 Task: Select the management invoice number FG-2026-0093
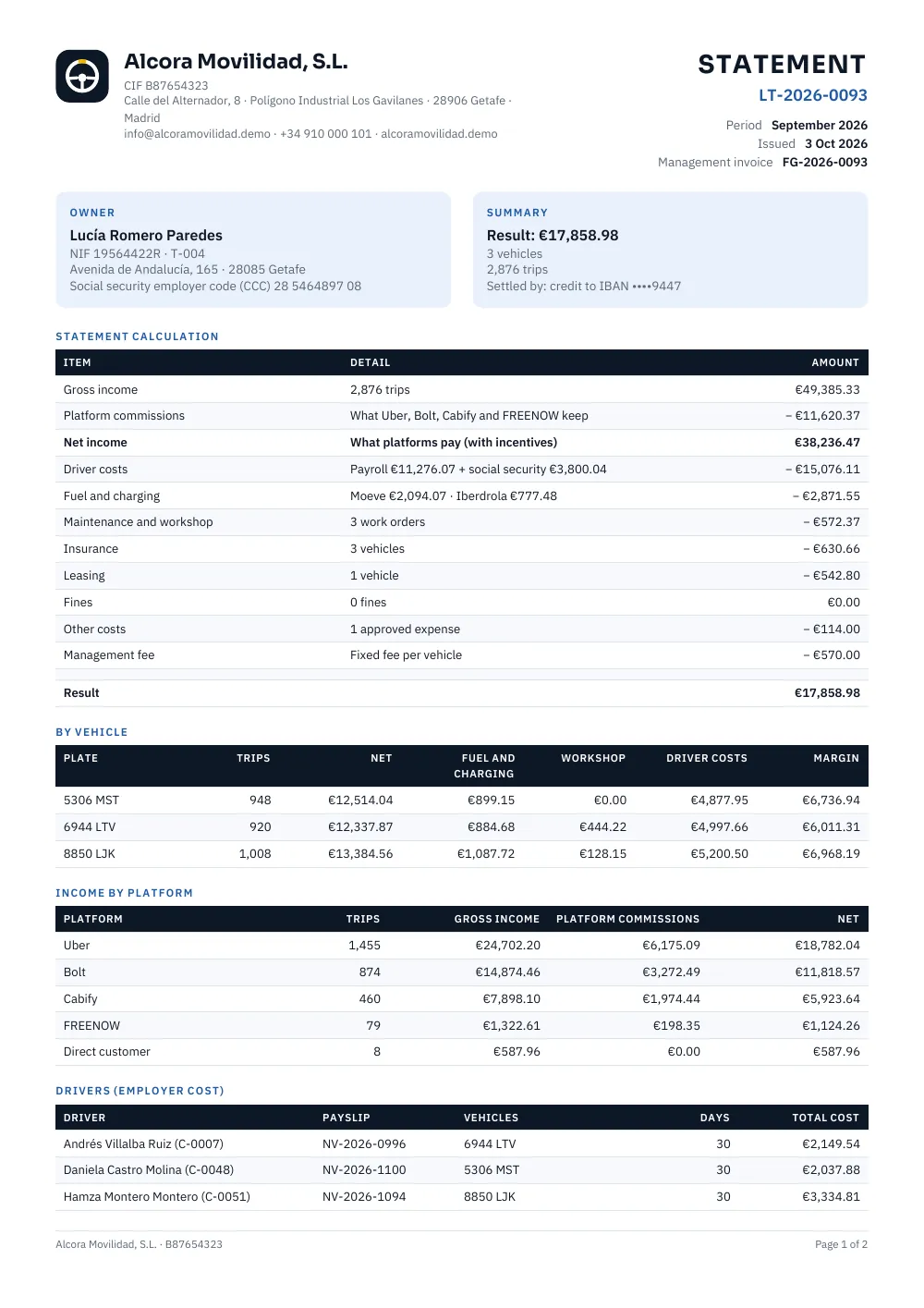825,162
